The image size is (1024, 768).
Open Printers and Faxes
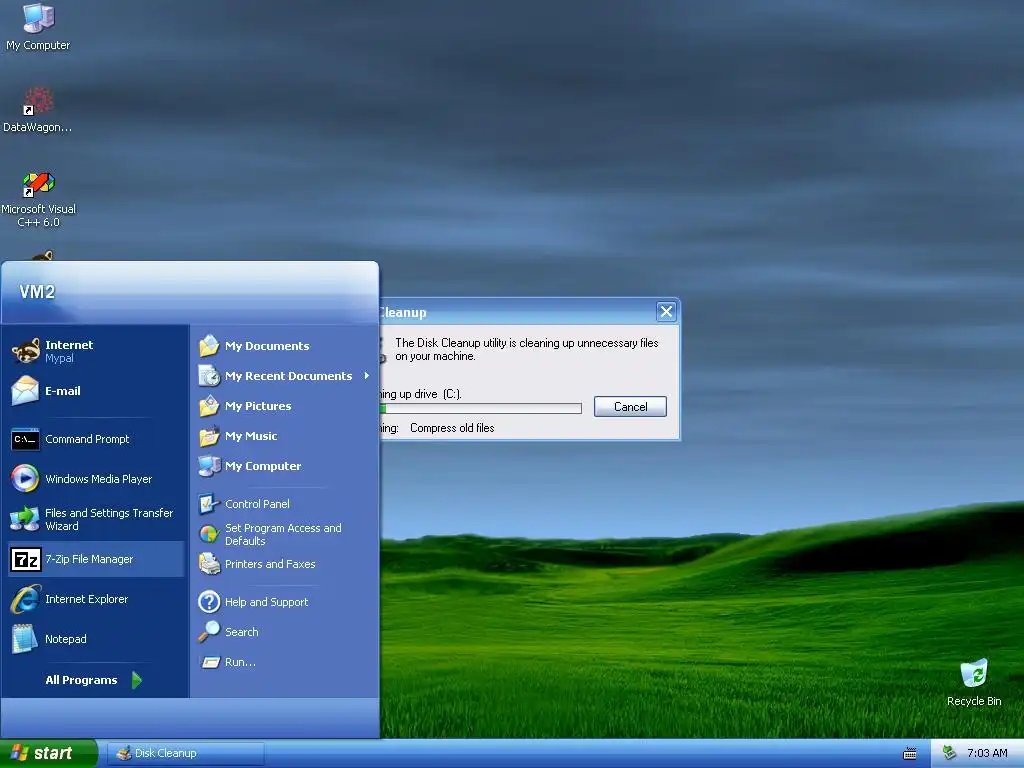coord(285,564)
